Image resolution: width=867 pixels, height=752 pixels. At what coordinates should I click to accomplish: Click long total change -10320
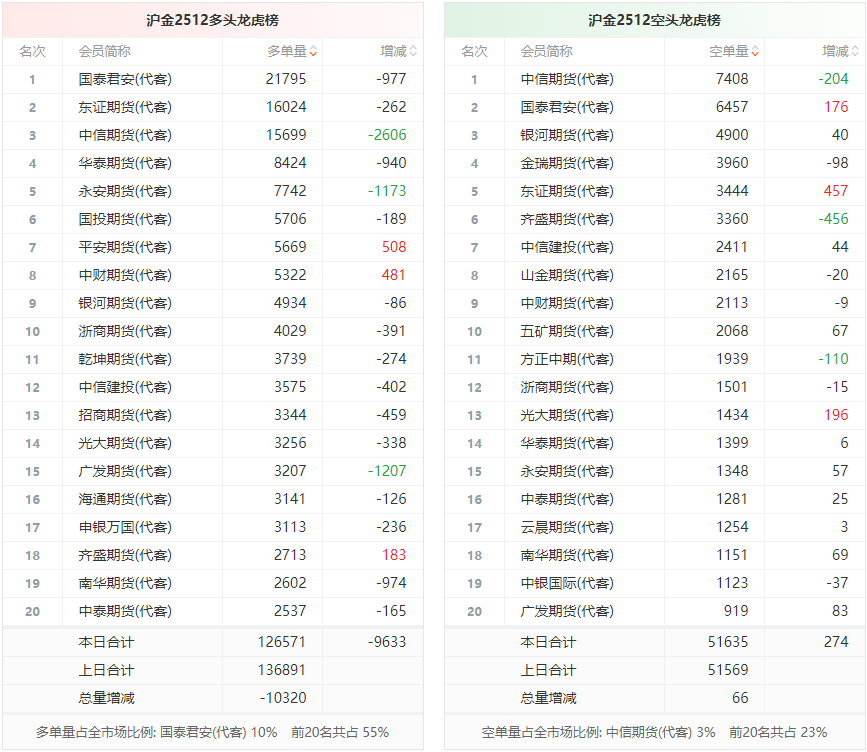(283, 698)
